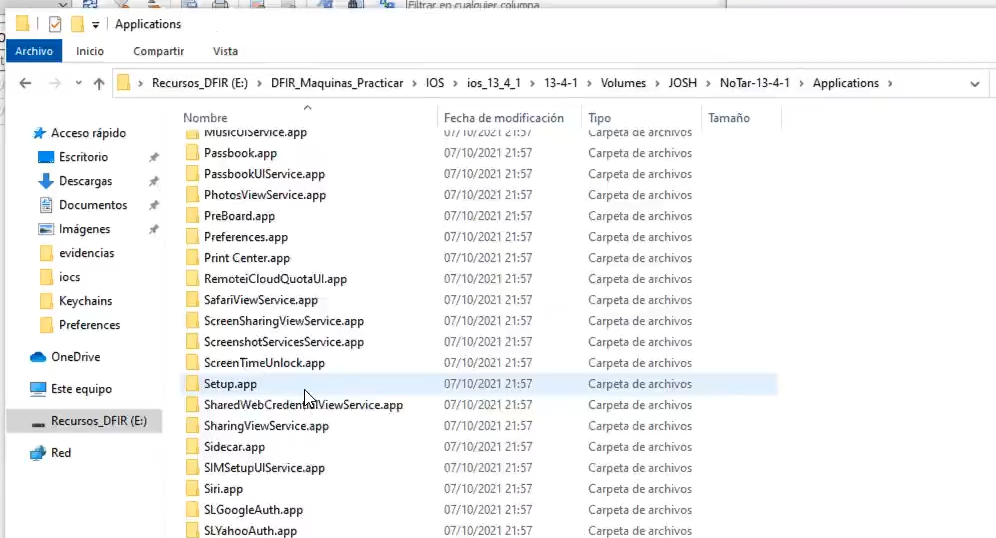The width and height of the screenshot is (996, 538).
Task: Select Passbook.app folder
Action: tap(240, 153)
